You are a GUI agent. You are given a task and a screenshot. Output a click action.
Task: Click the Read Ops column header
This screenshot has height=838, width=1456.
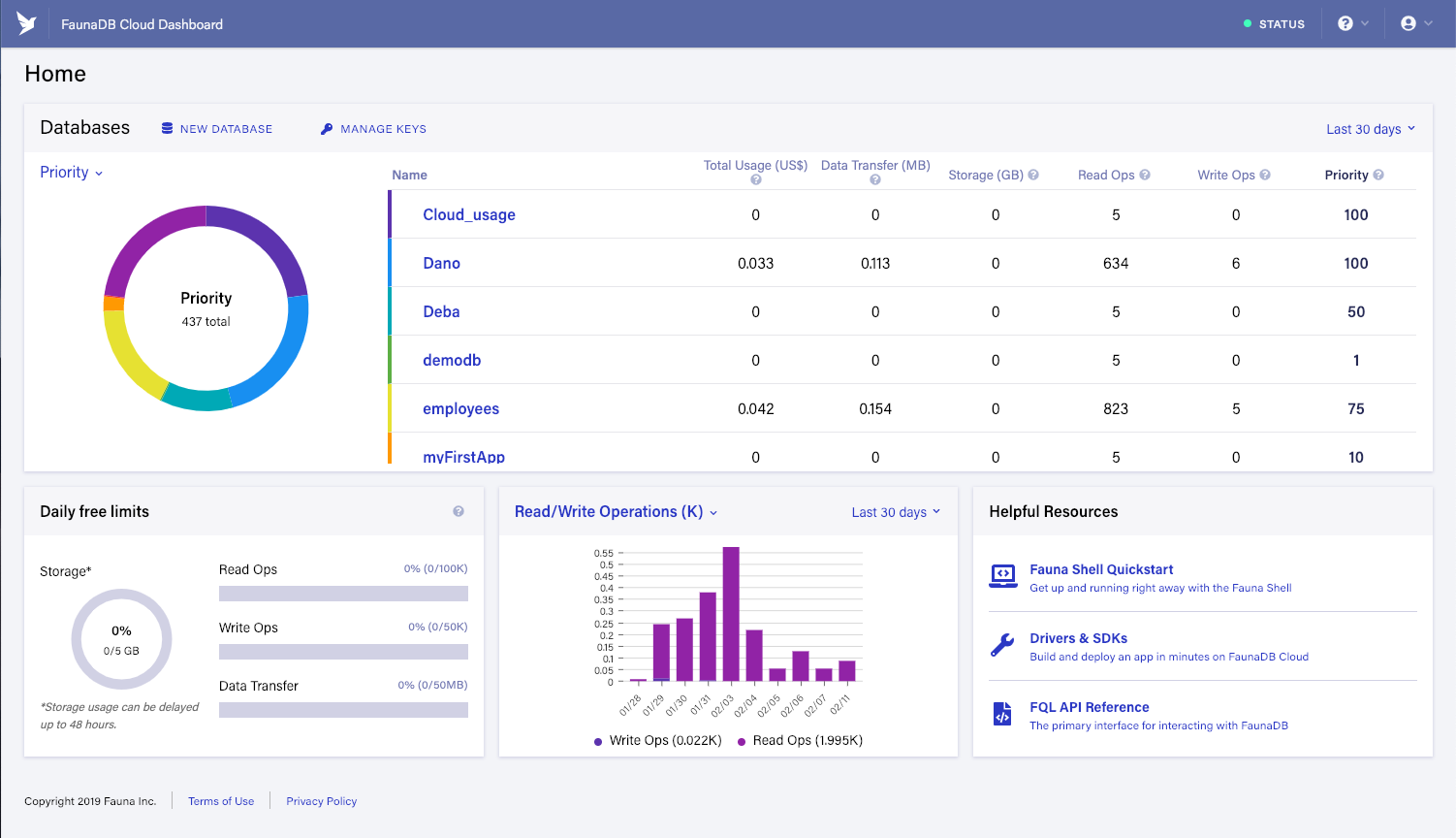(x=1106, y=175)
